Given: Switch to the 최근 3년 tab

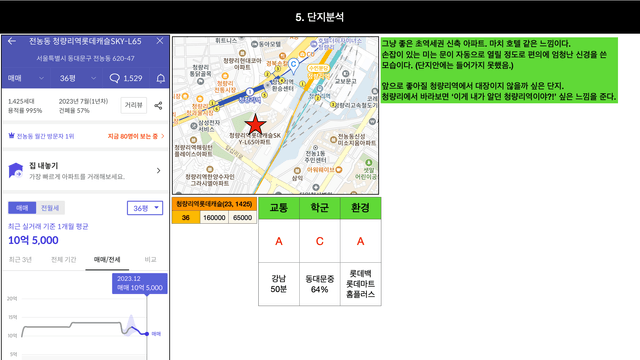Looking at the screenshot, I should 20,260.
